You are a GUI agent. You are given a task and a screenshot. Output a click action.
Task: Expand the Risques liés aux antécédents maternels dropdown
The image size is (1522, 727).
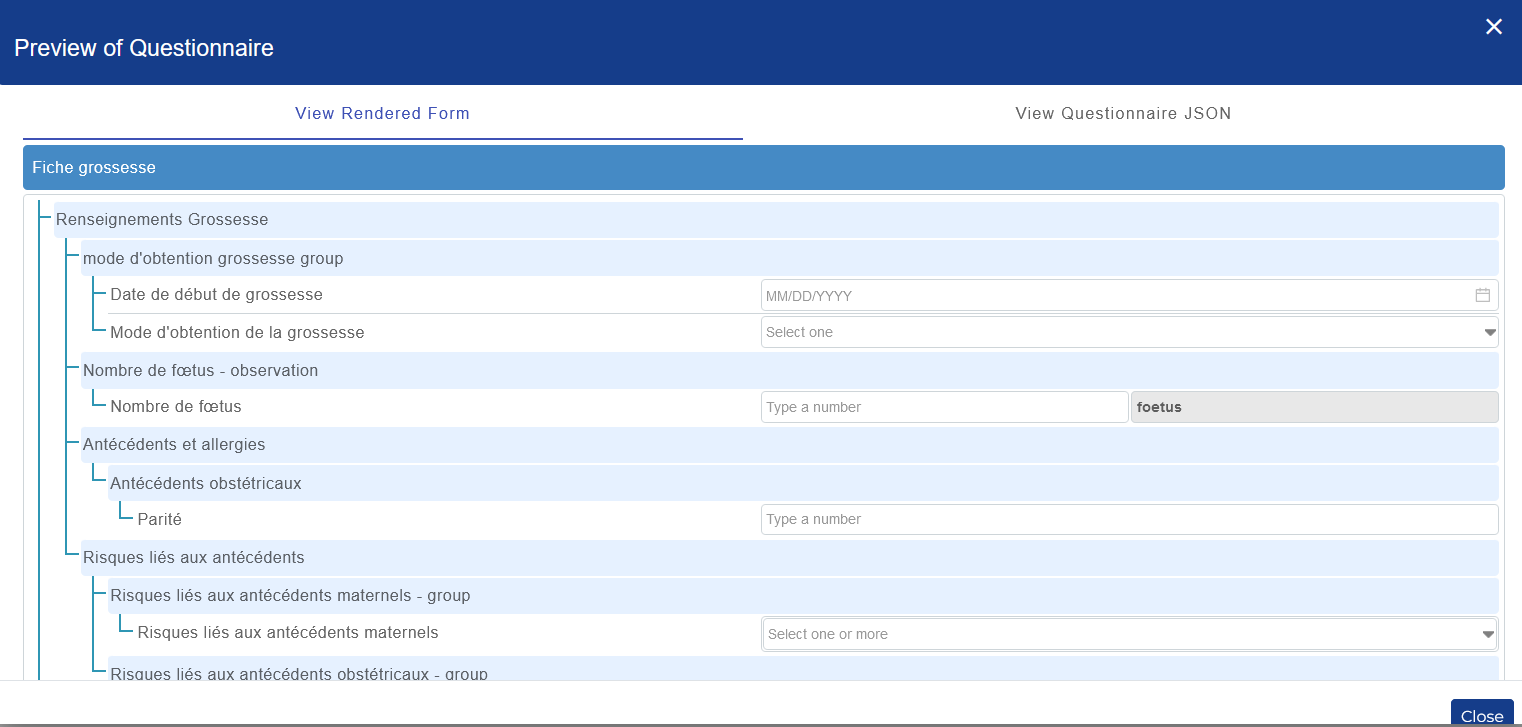1489,632
